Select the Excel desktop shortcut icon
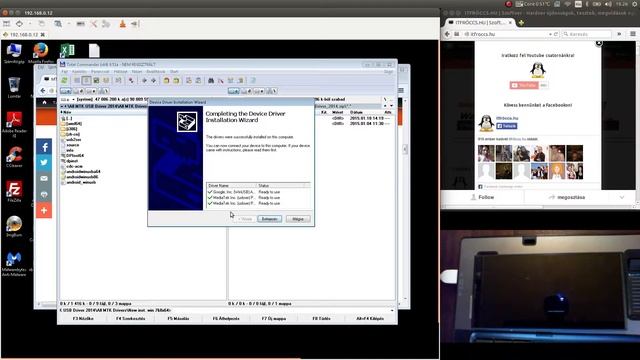This screenshot has height=360, width=640. point(67,51)
